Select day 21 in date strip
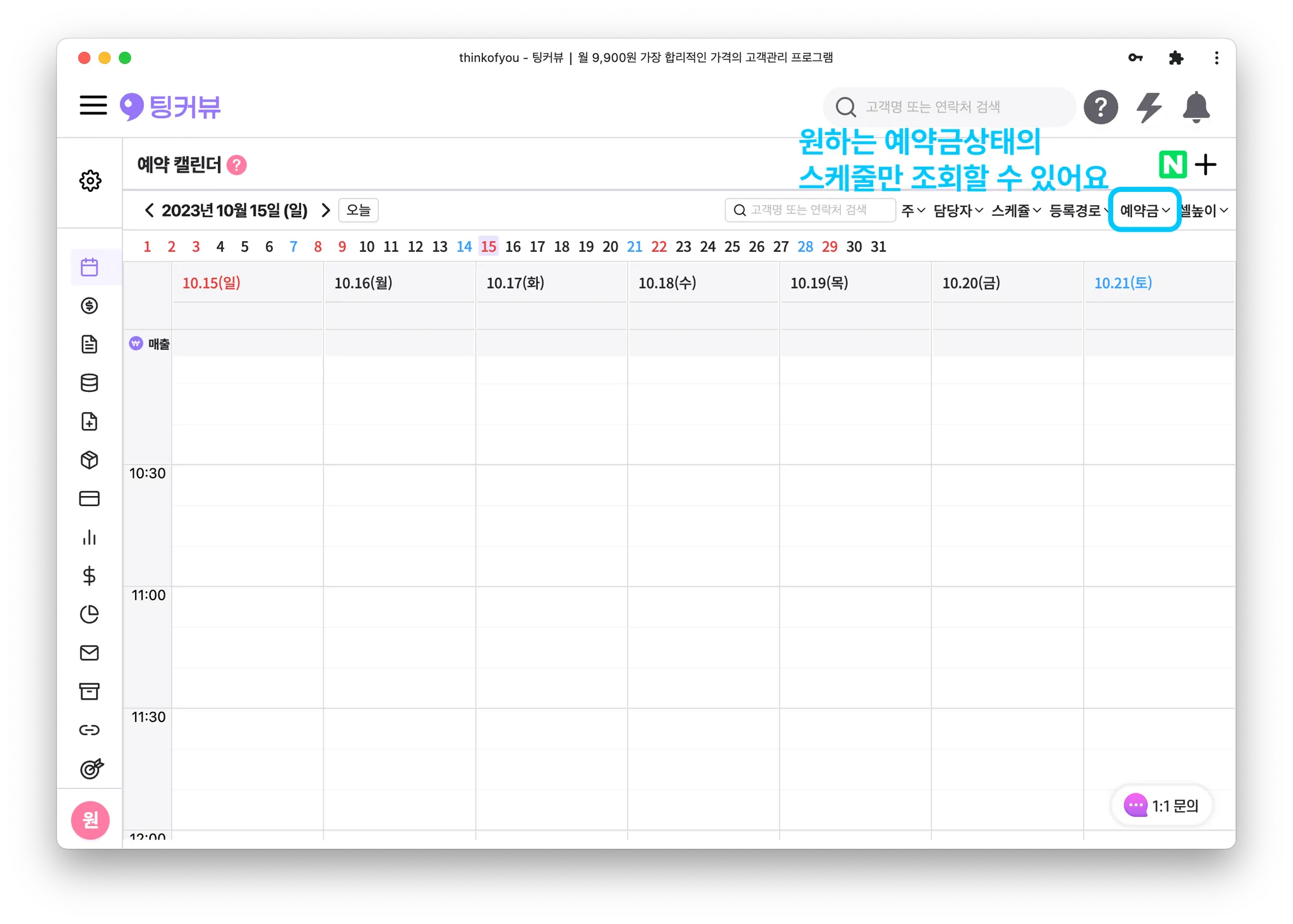The image size is (1293, 924). coord(635,247)
